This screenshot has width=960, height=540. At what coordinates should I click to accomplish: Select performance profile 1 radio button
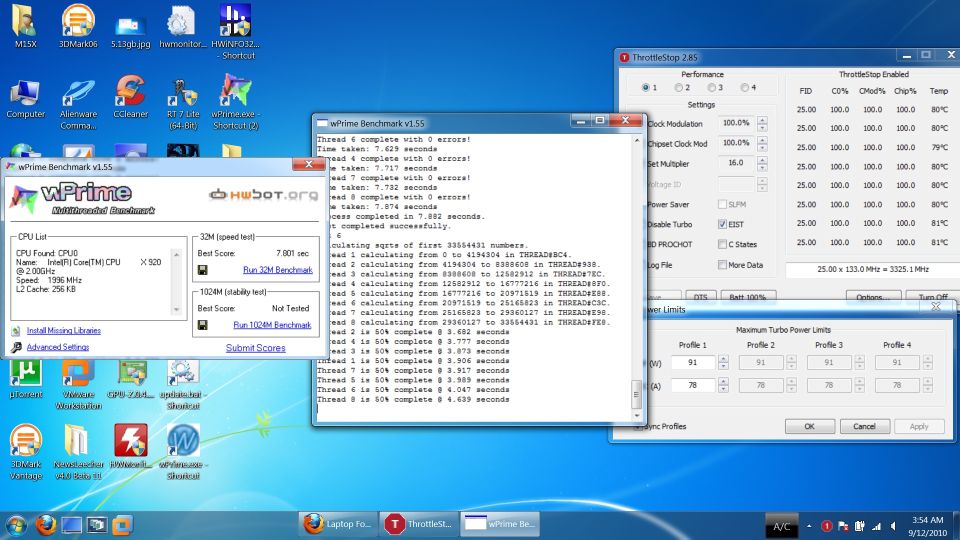coord(645,88)
